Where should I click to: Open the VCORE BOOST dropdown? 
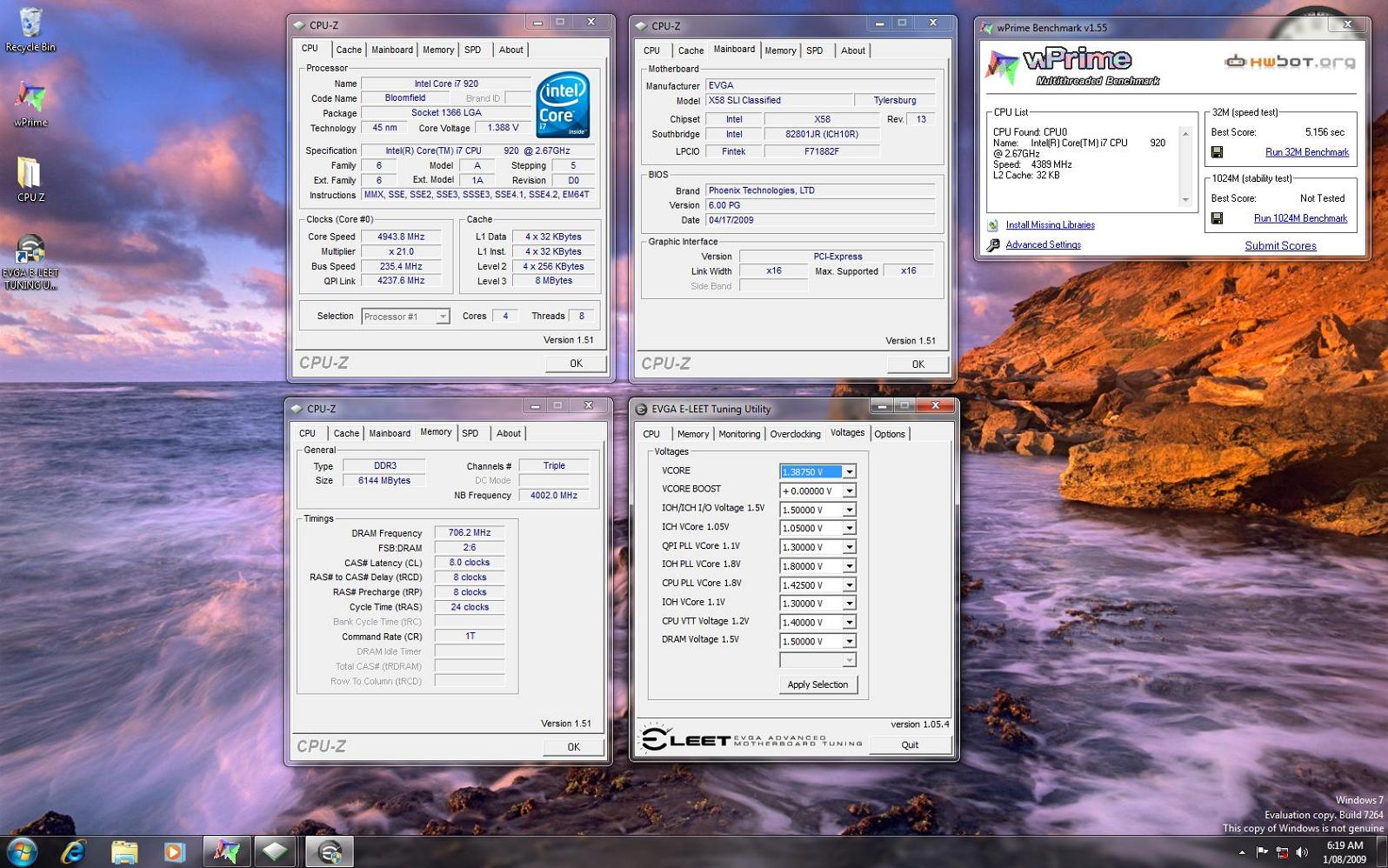coord(849,491)
